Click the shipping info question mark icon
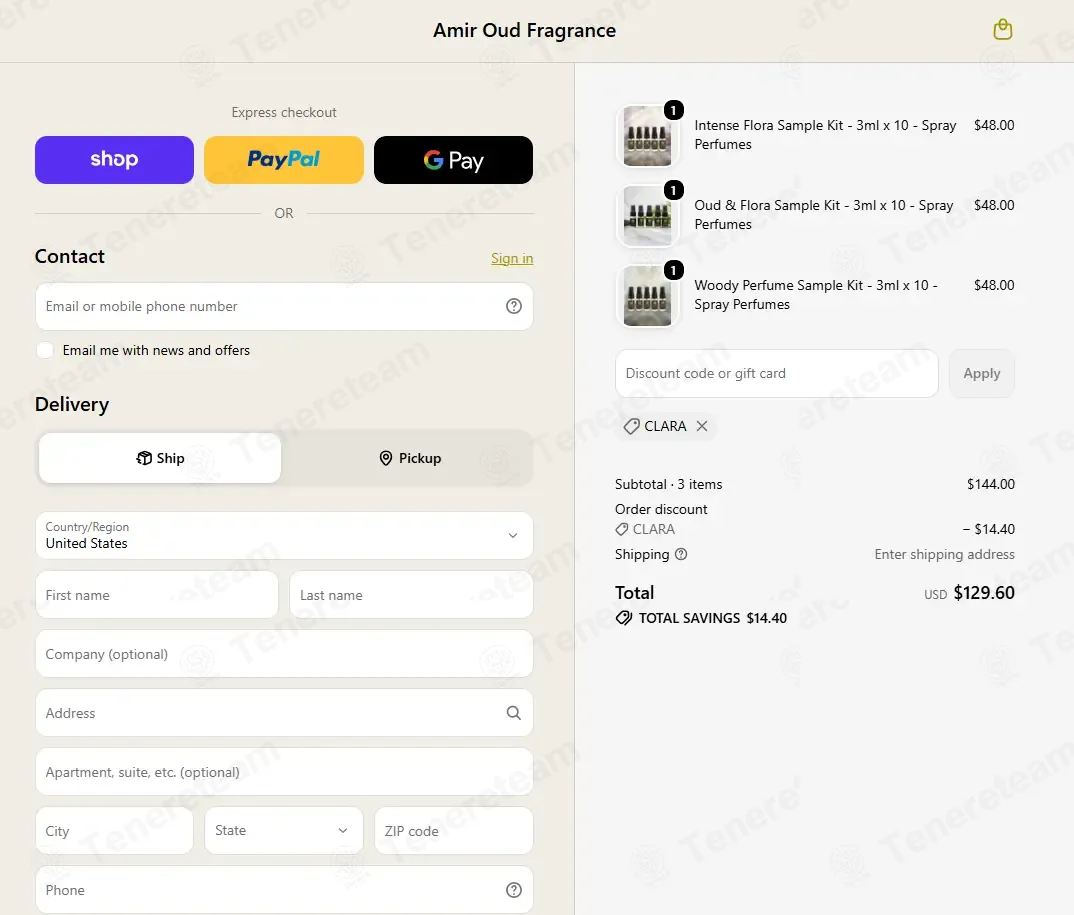Viewport: 1074px width, 915px height. pyautogui.click(x=681, y=554)
